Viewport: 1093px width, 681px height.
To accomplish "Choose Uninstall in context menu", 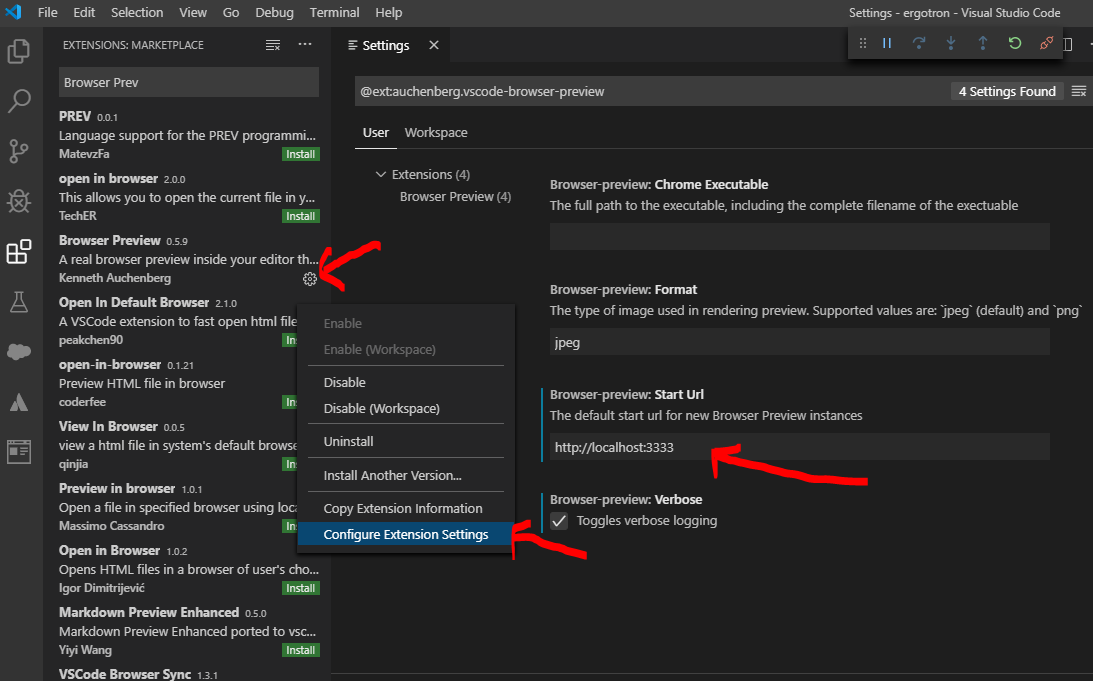I will (x=406, y=441).
